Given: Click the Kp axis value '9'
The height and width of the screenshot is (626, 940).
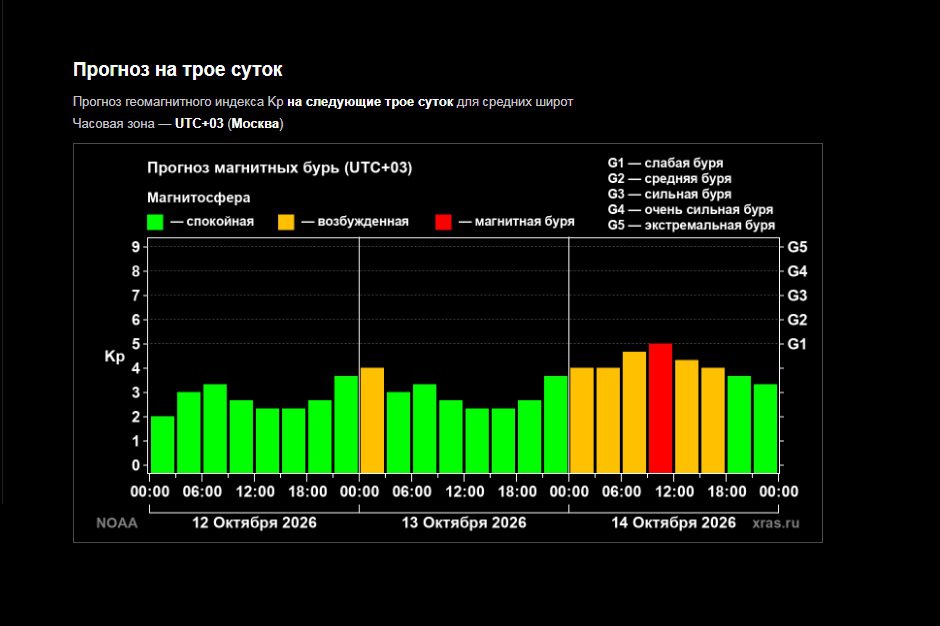Looking at the screenshot, I should click(x=136, y=247).
